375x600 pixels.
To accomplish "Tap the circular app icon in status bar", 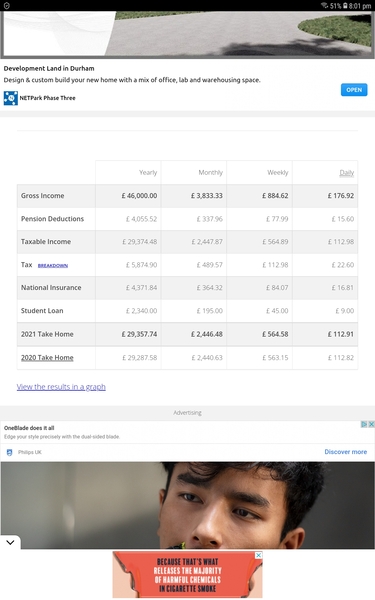I will tap(7, 5).
